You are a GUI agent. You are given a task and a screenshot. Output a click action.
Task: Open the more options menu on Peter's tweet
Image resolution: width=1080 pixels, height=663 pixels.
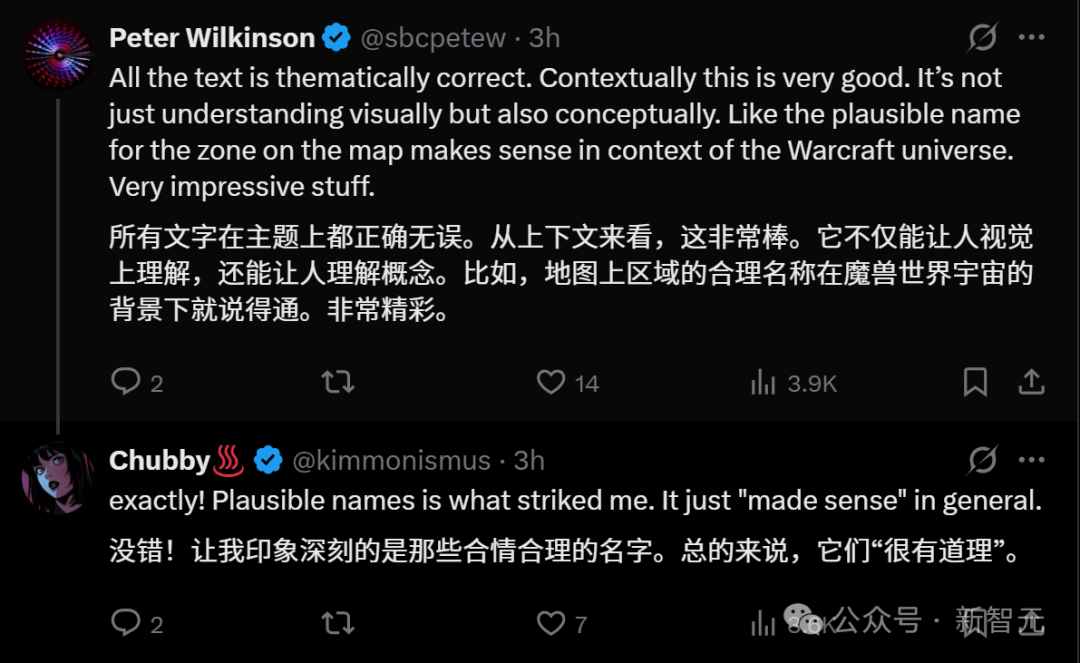(x=1030, y=36)
